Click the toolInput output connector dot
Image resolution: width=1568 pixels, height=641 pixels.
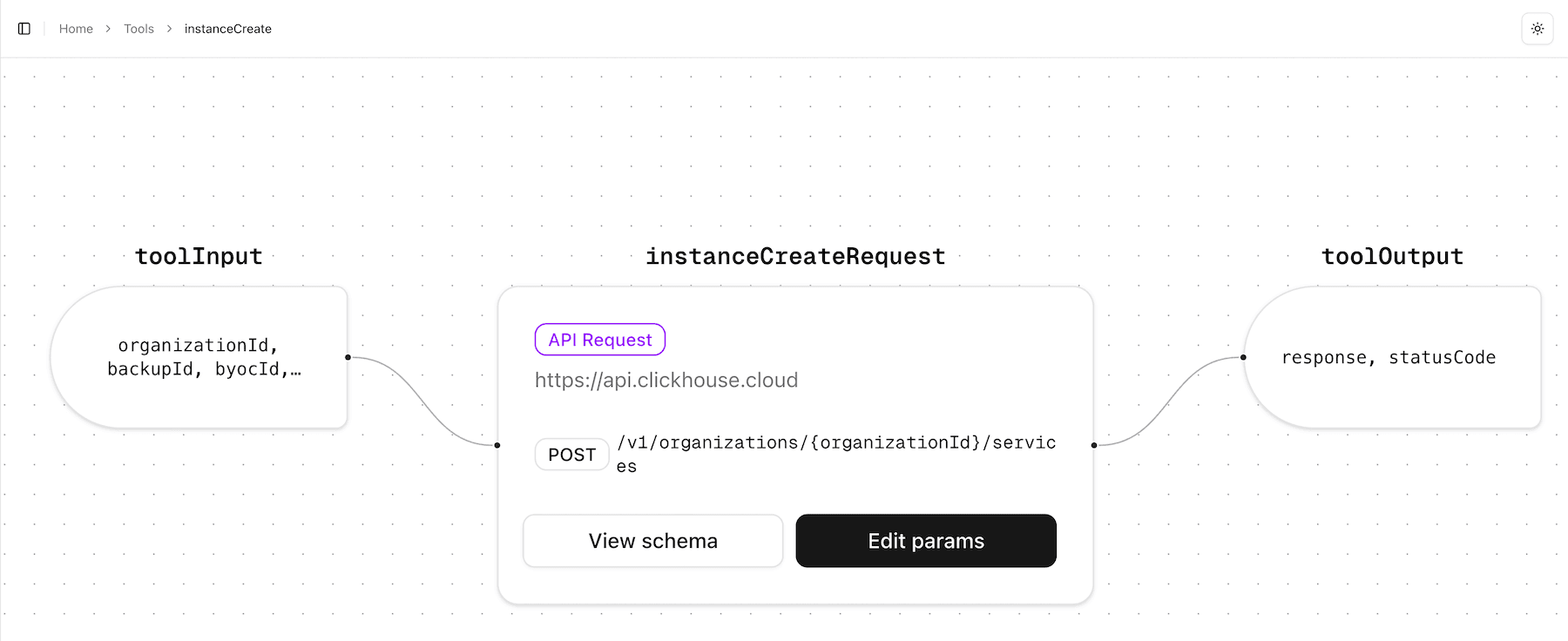click(x=348, y=357)
